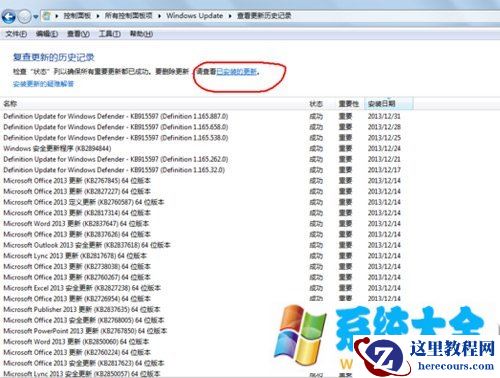Open the 安装更新的疑难解答 link
The width and height of the screenshot is (500, 378).
(43, 84)
